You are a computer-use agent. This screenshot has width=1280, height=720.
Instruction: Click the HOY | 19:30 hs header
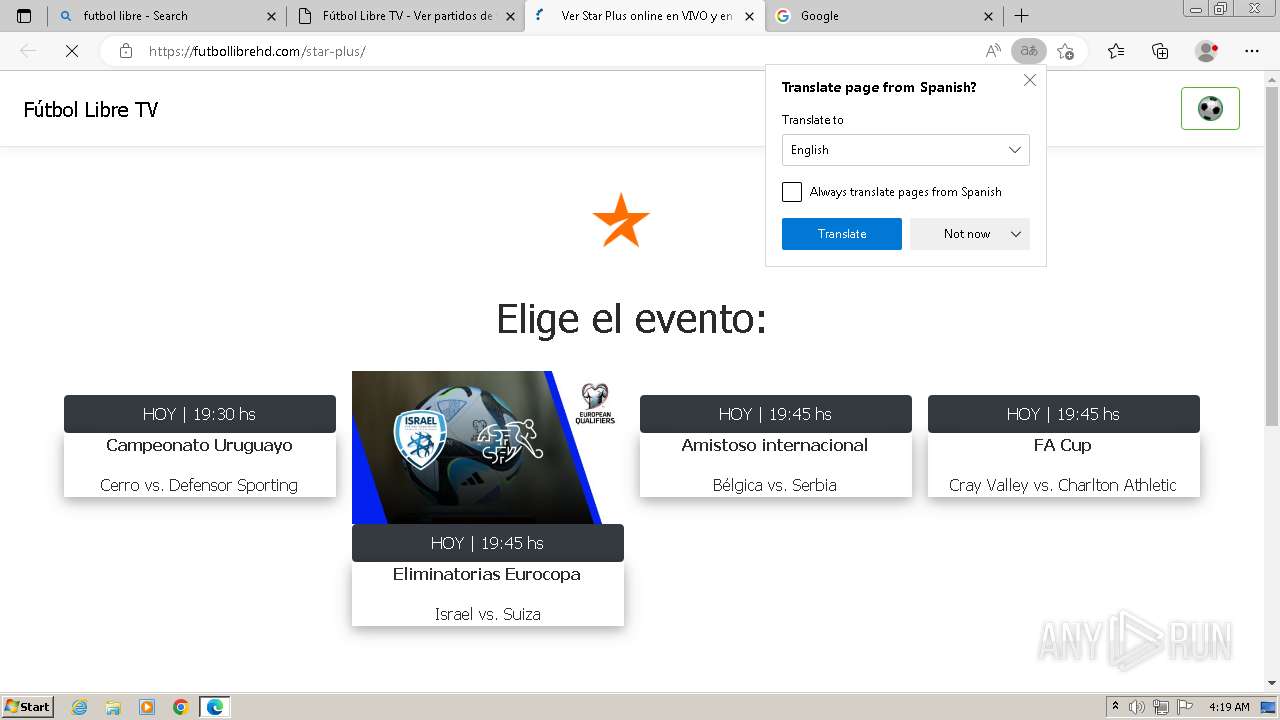(x=199, y=414)
